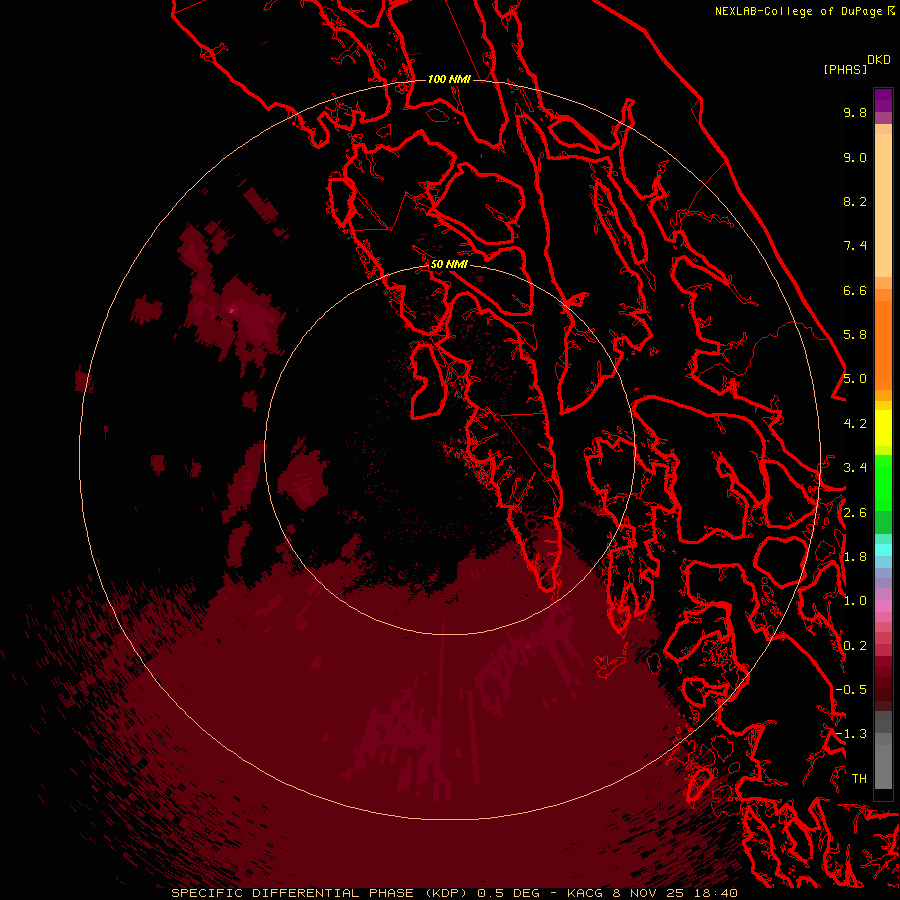Click the -0.5 legend value
This screenshot has height=900, width=900.
click(x=851, y=690)
